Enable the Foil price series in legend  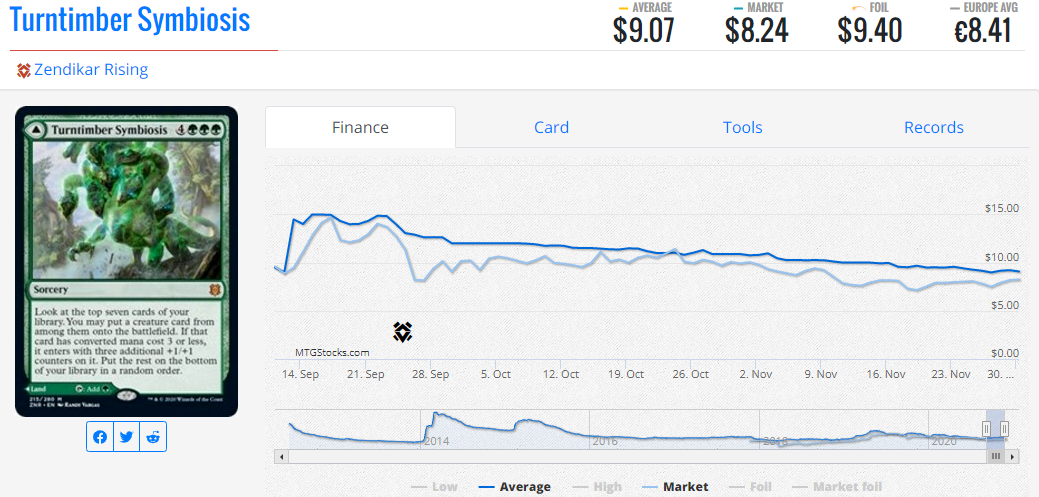pos(750,487)
